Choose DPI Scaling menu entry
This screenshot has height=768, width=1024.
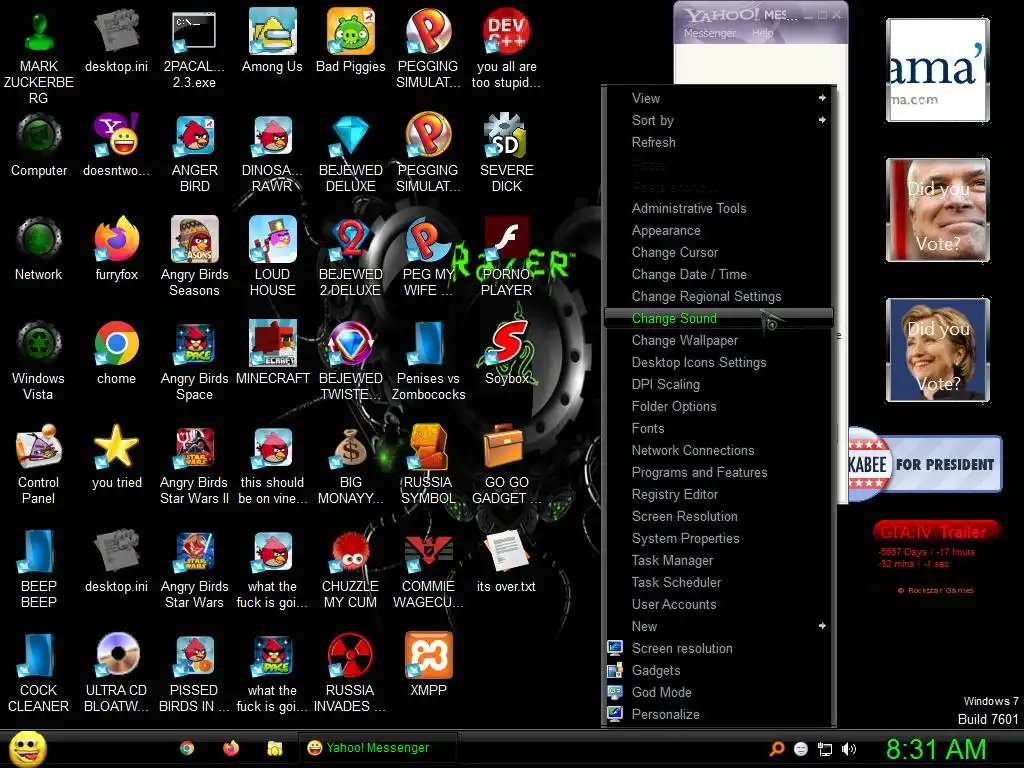pyautogui.click(x=719, y=384)
